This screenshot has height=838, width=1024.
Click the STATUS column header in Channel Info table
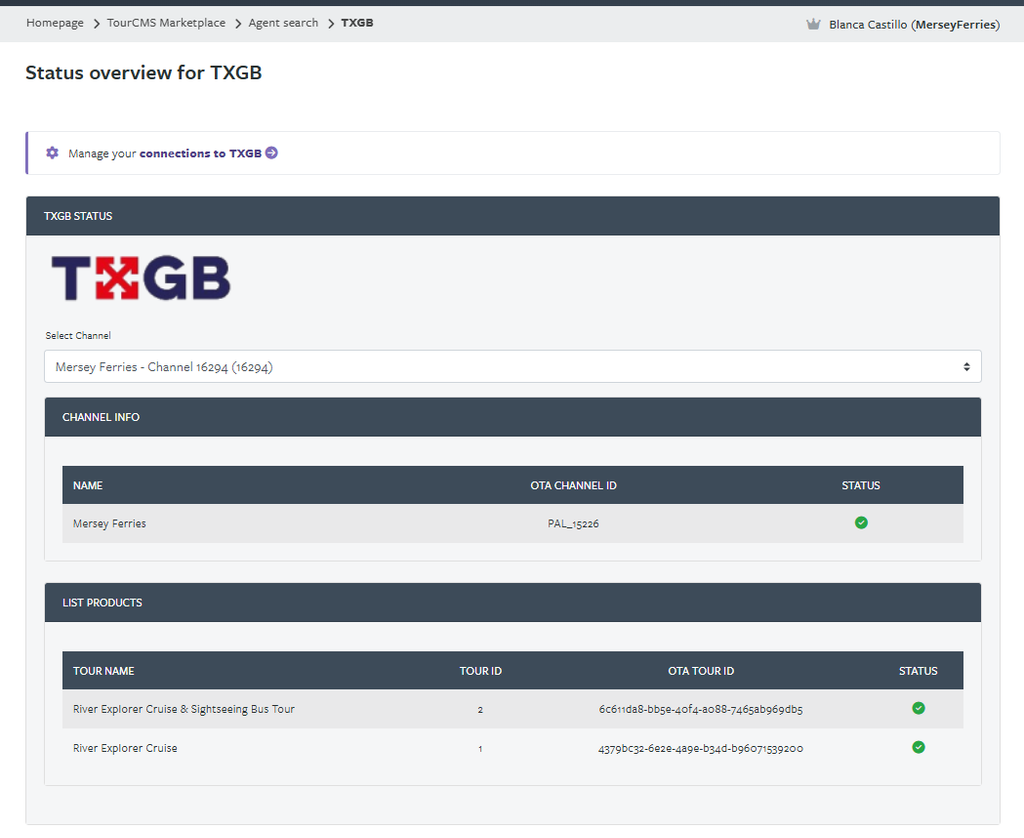(861, 485)
